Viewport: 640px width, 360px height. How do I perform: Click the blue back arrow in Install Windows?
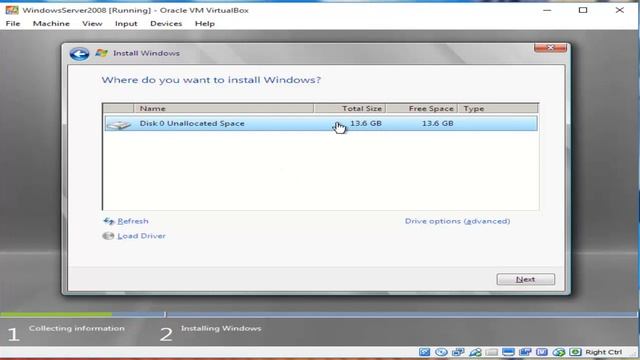(x=79, y=53)
